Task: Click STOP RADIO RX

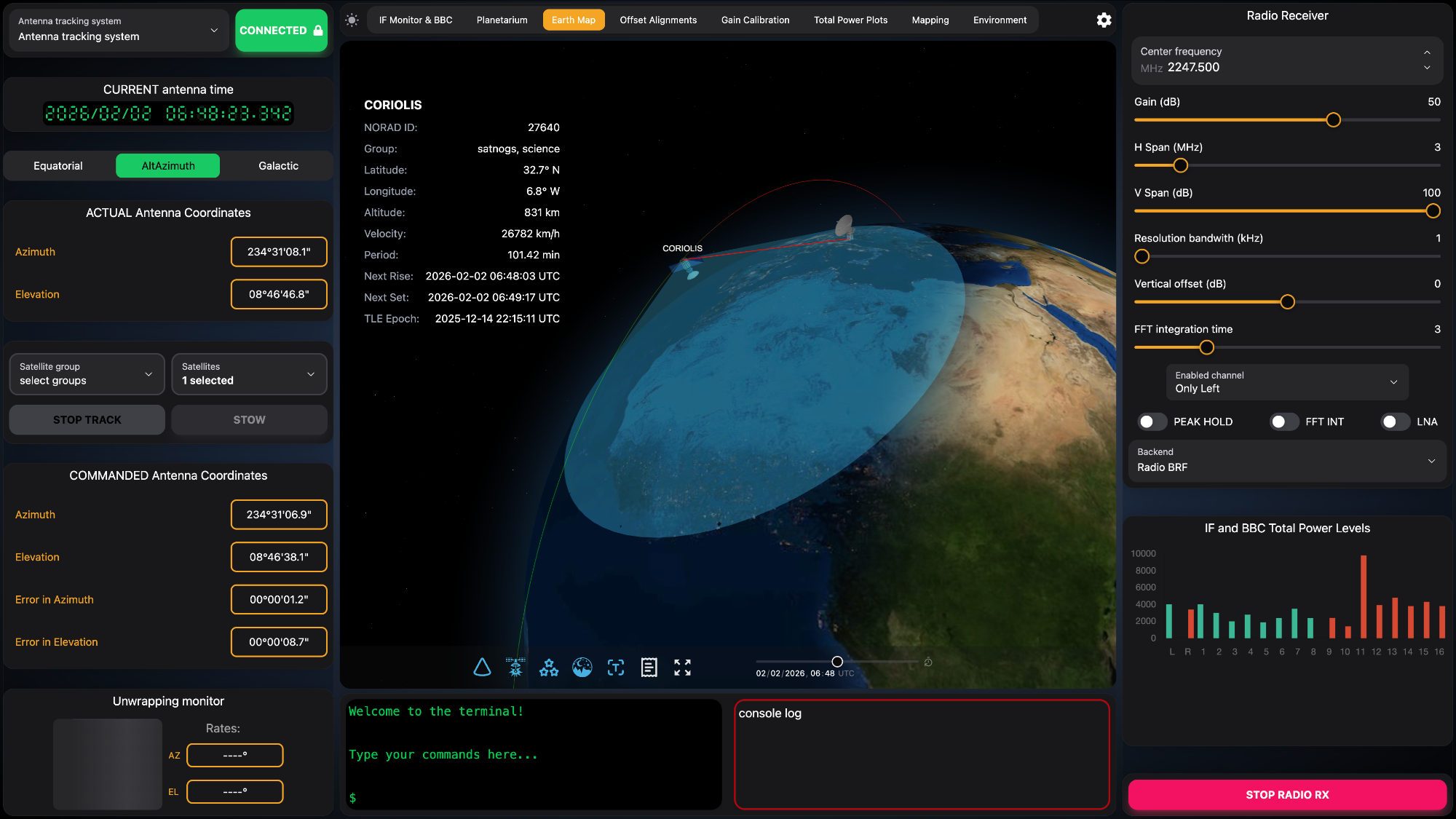Action: pos(1286,795)
